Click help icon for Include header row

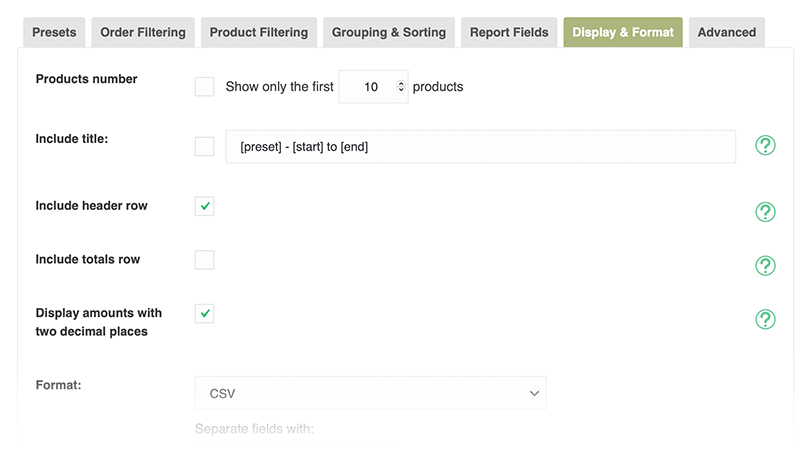(x=765, y=212)
